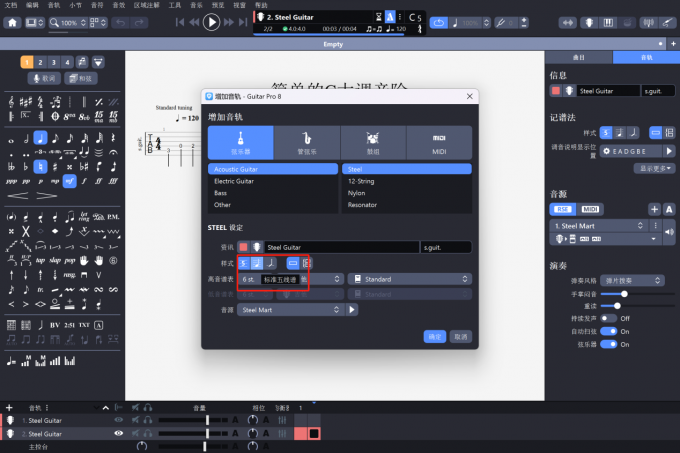
Task: Choose the 鼓组 drum kit category
Action: tap(372, 141)
